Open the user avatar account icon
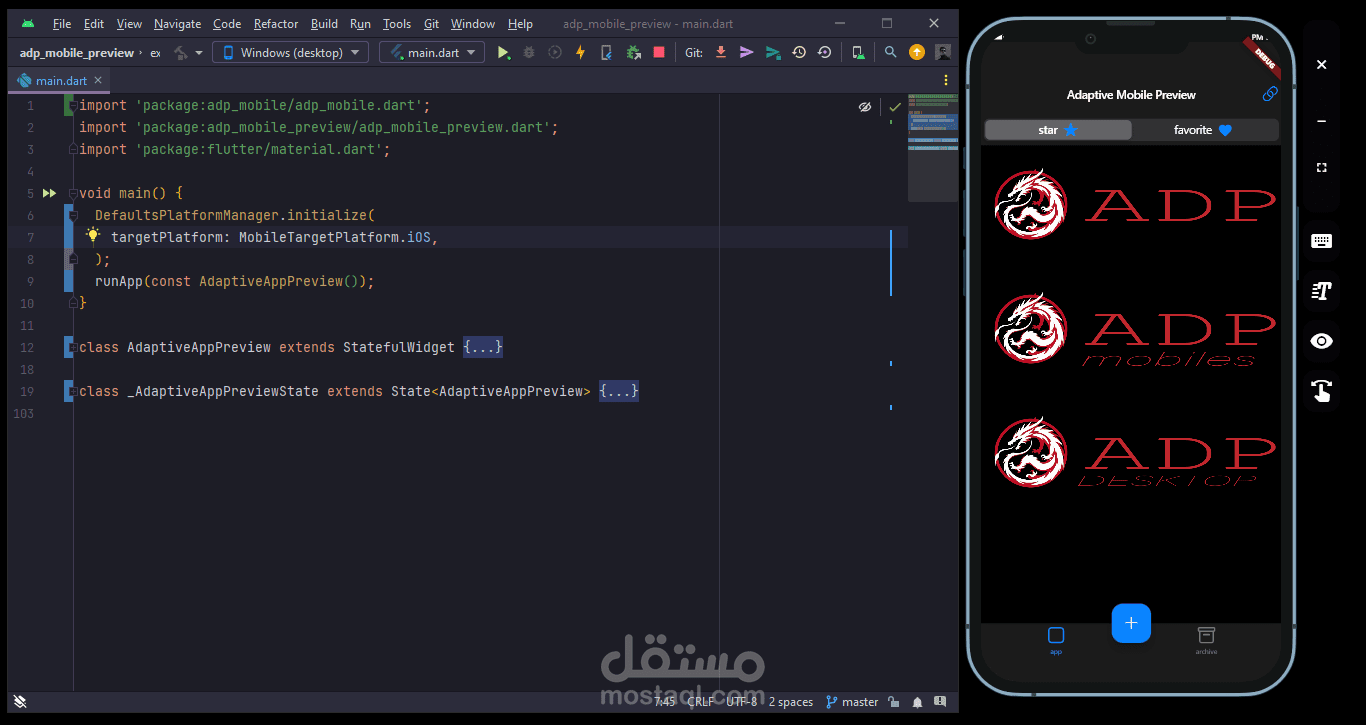This screenshot has width=1366, height=725. tap(942, 52)
